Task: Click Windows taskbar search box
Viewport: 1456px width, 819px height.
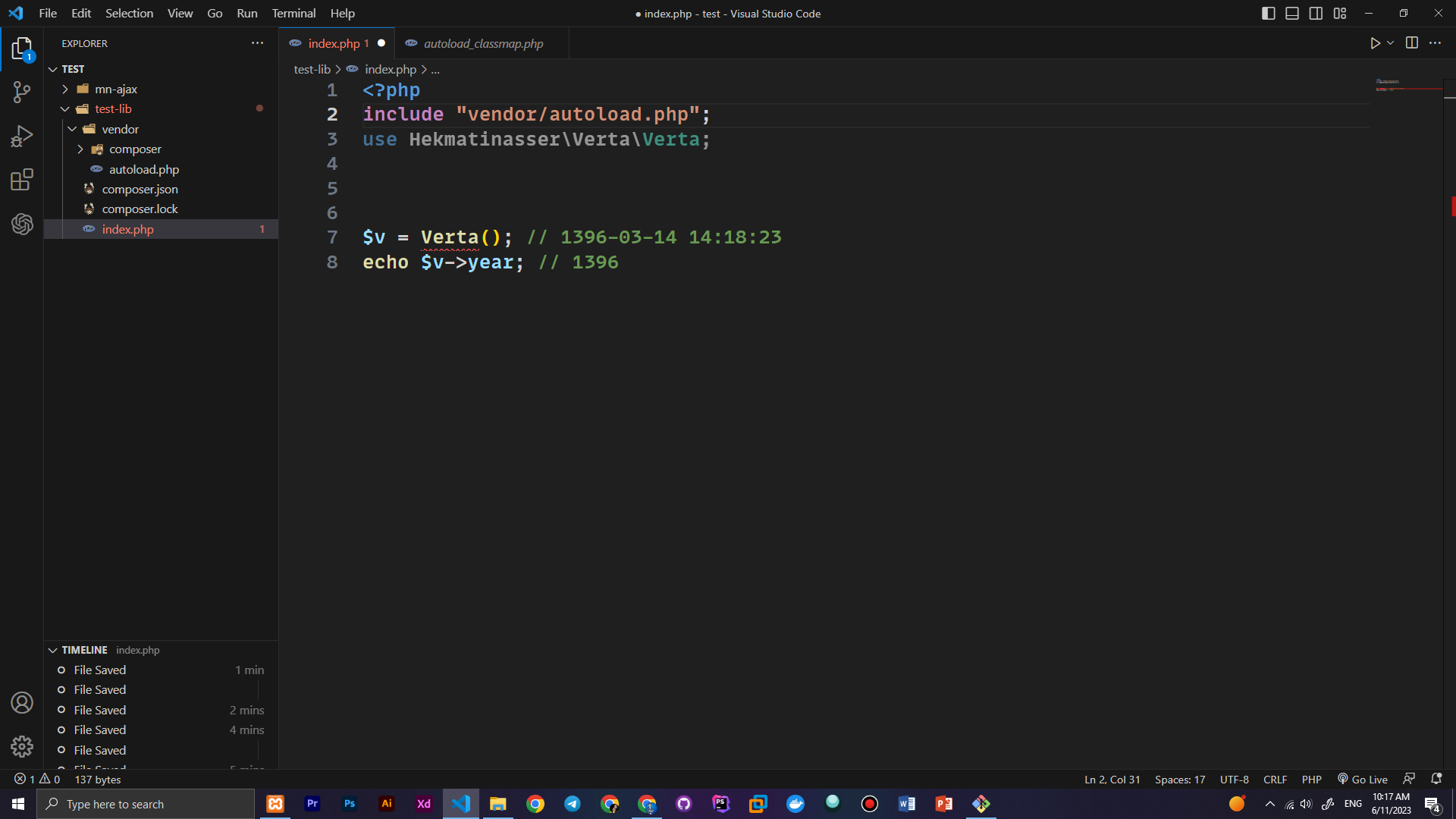Action: [146, 804]
